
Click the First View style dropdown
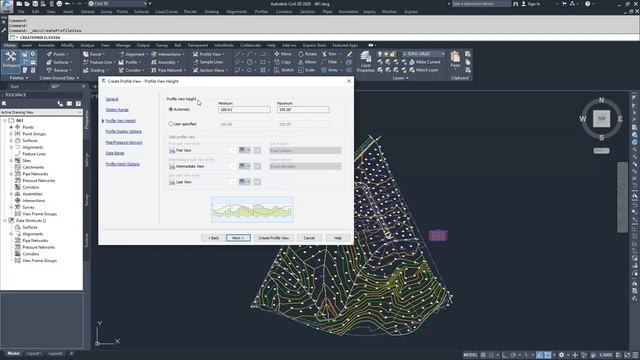tap(202, 150)
